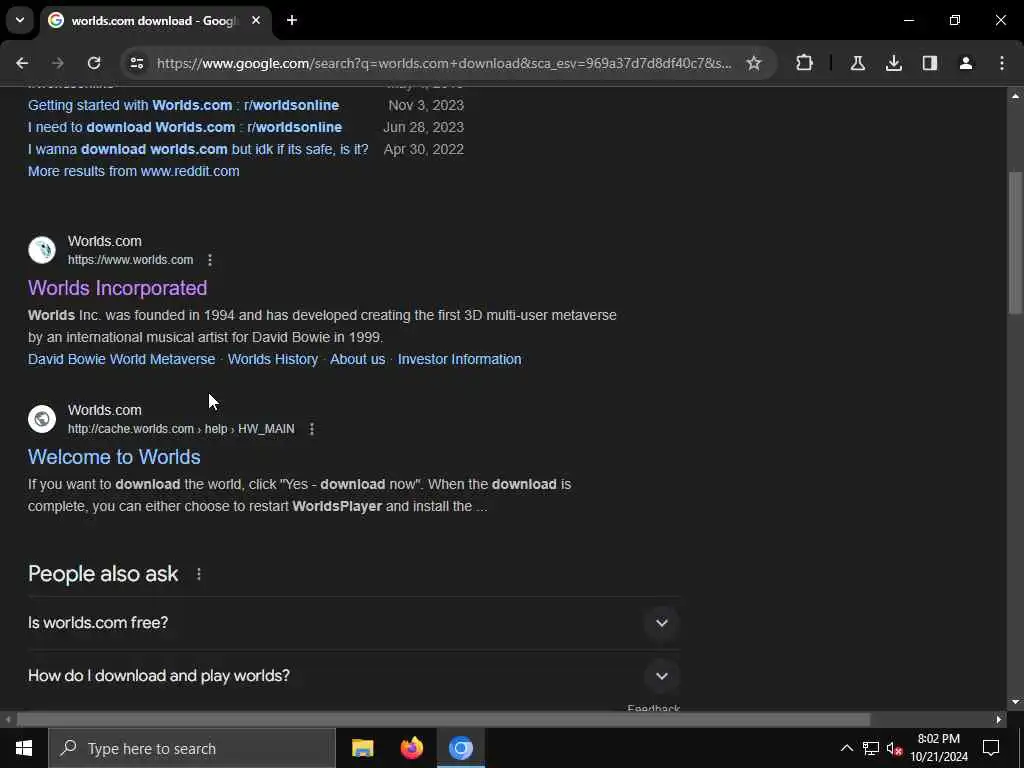Open 'I wanna download worlds.com' Reddit link

[198, 150]
